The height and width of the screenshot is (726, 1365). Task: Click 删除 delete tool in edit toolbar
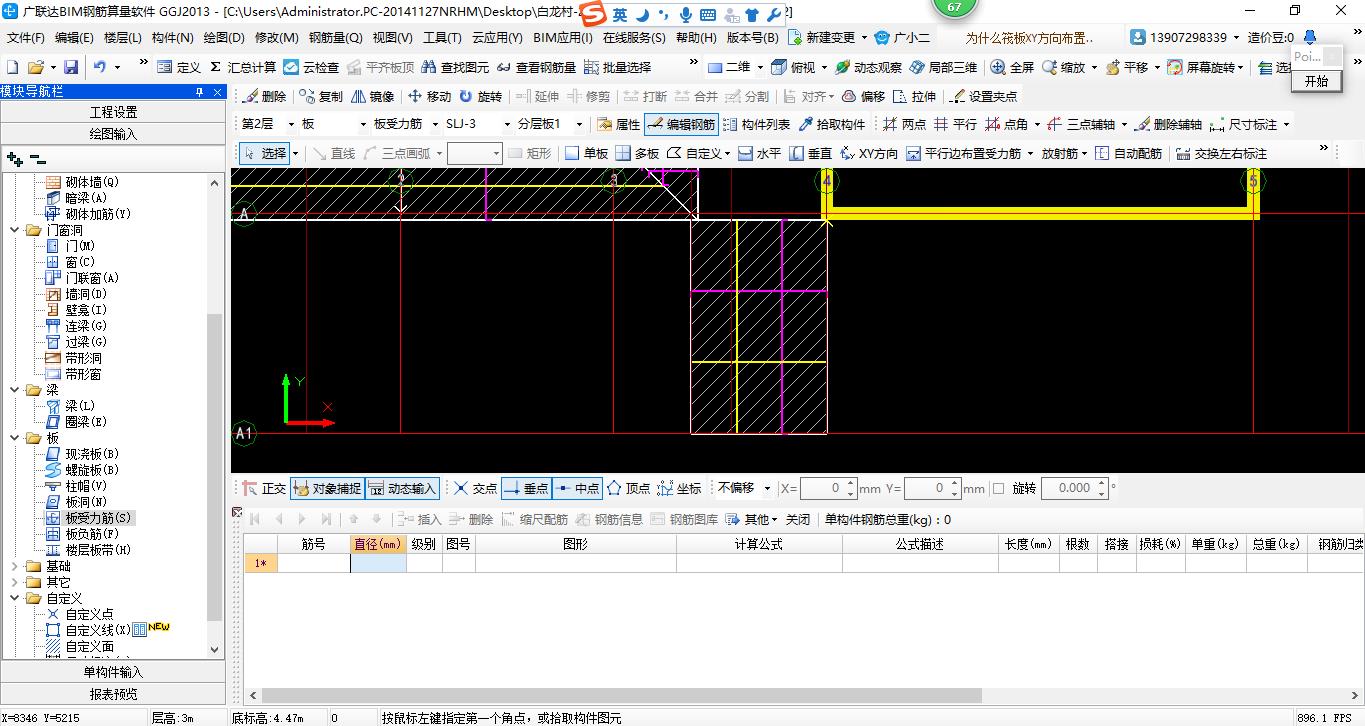coord(264,96)
